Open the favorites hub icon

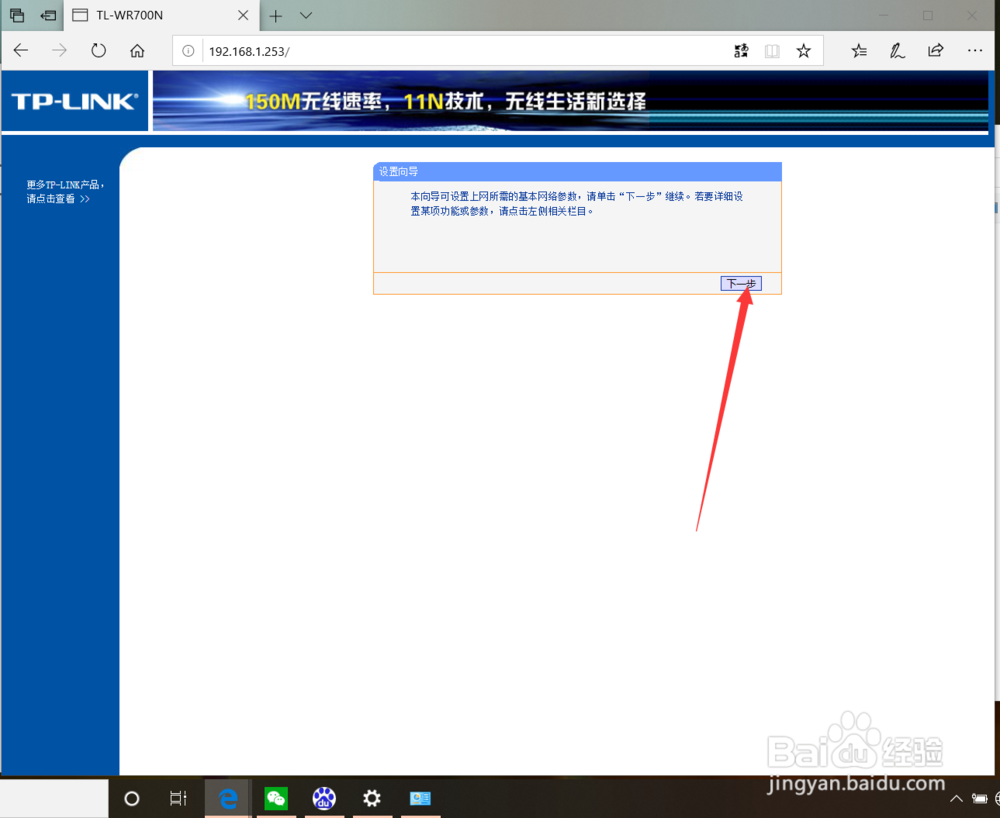point(859,51)
